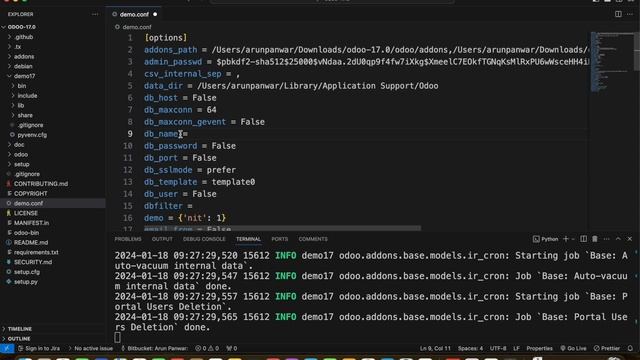The height and width of the screenshot is (360, 640).
Task: Expand doc folder
Action: (x=19, y=144)
